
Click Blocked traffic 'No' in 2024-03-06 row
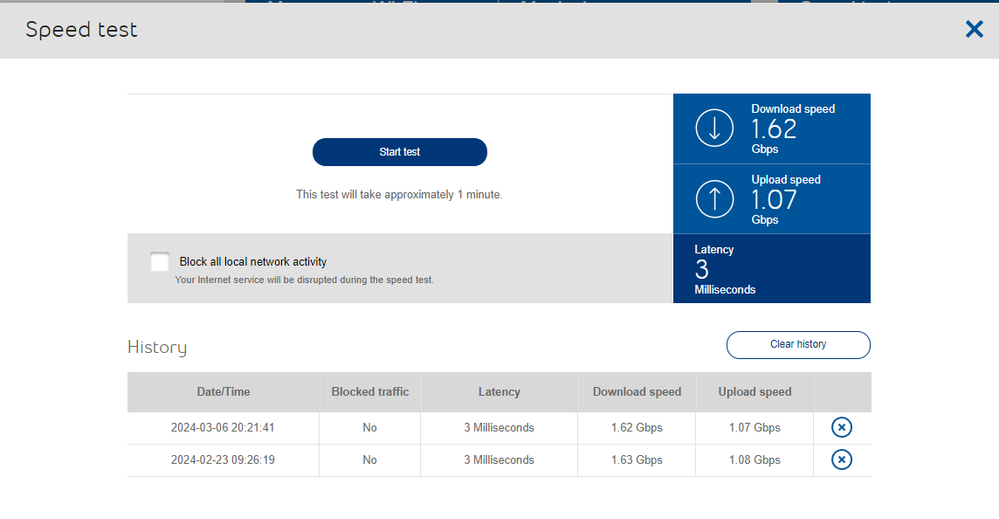[370, 428]
